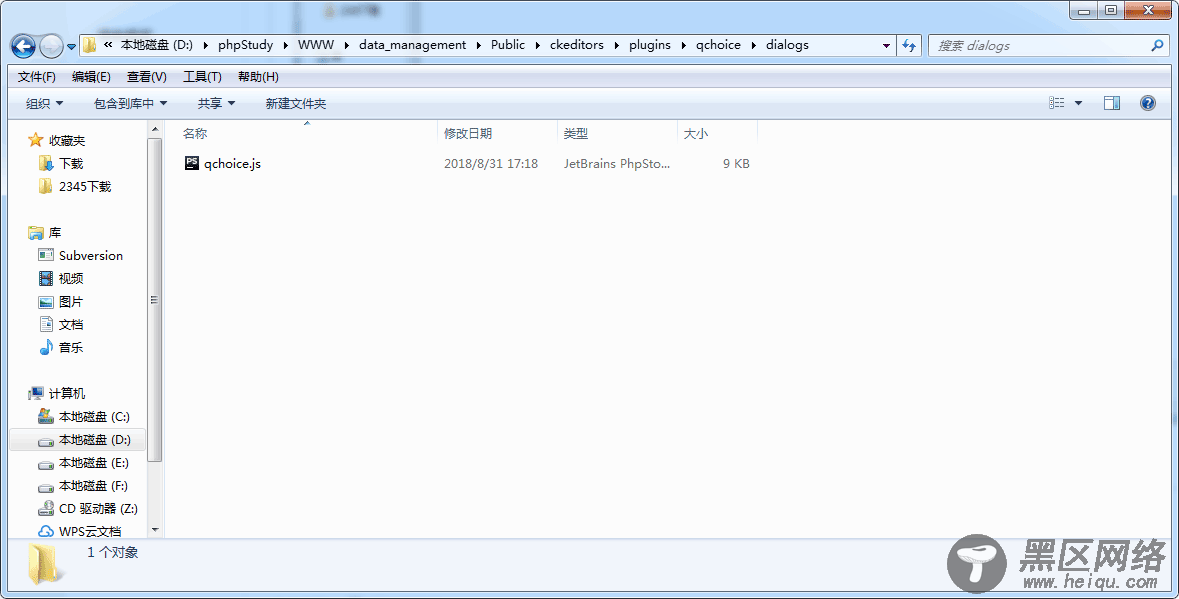Click the plugins segment in address path
The width and height of the screenshot is (1179, 599).
click(x=649, y=45)
